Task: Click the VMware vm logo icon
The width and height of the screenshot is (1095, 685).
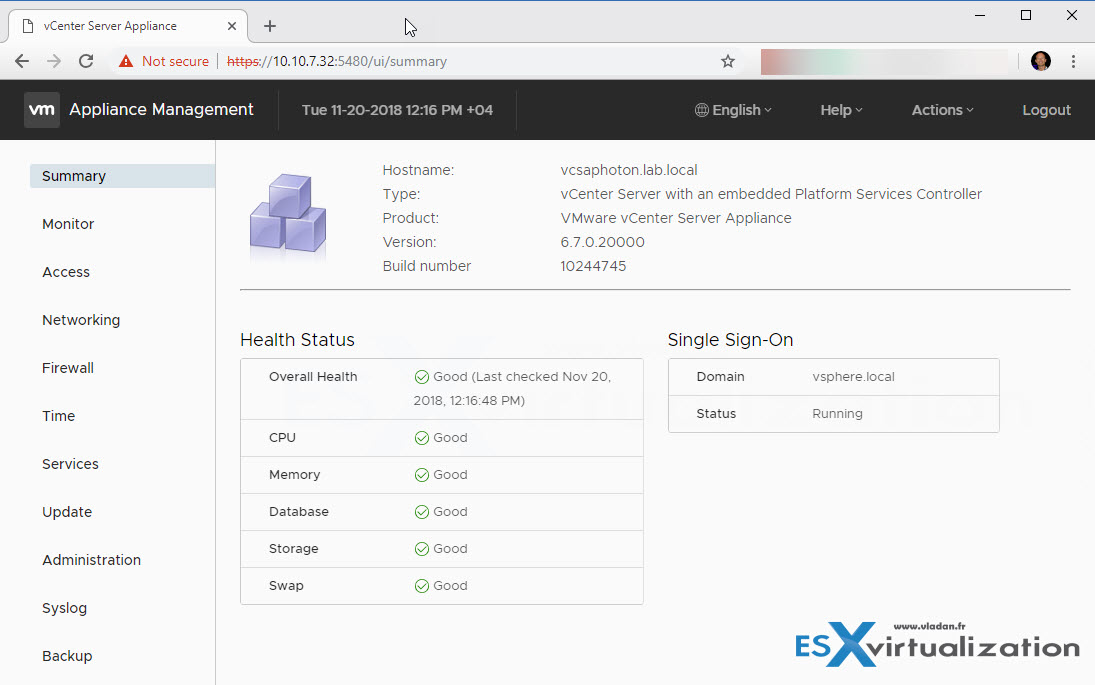Action: point(42,110)
